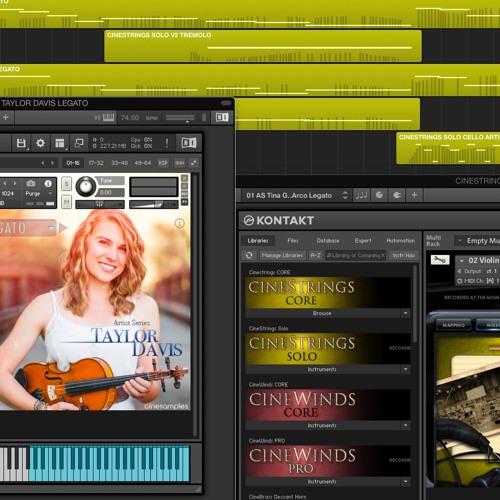This screenshot has width=500, height=500.
Task: Switch to Database tab
Action: (328, 240)
